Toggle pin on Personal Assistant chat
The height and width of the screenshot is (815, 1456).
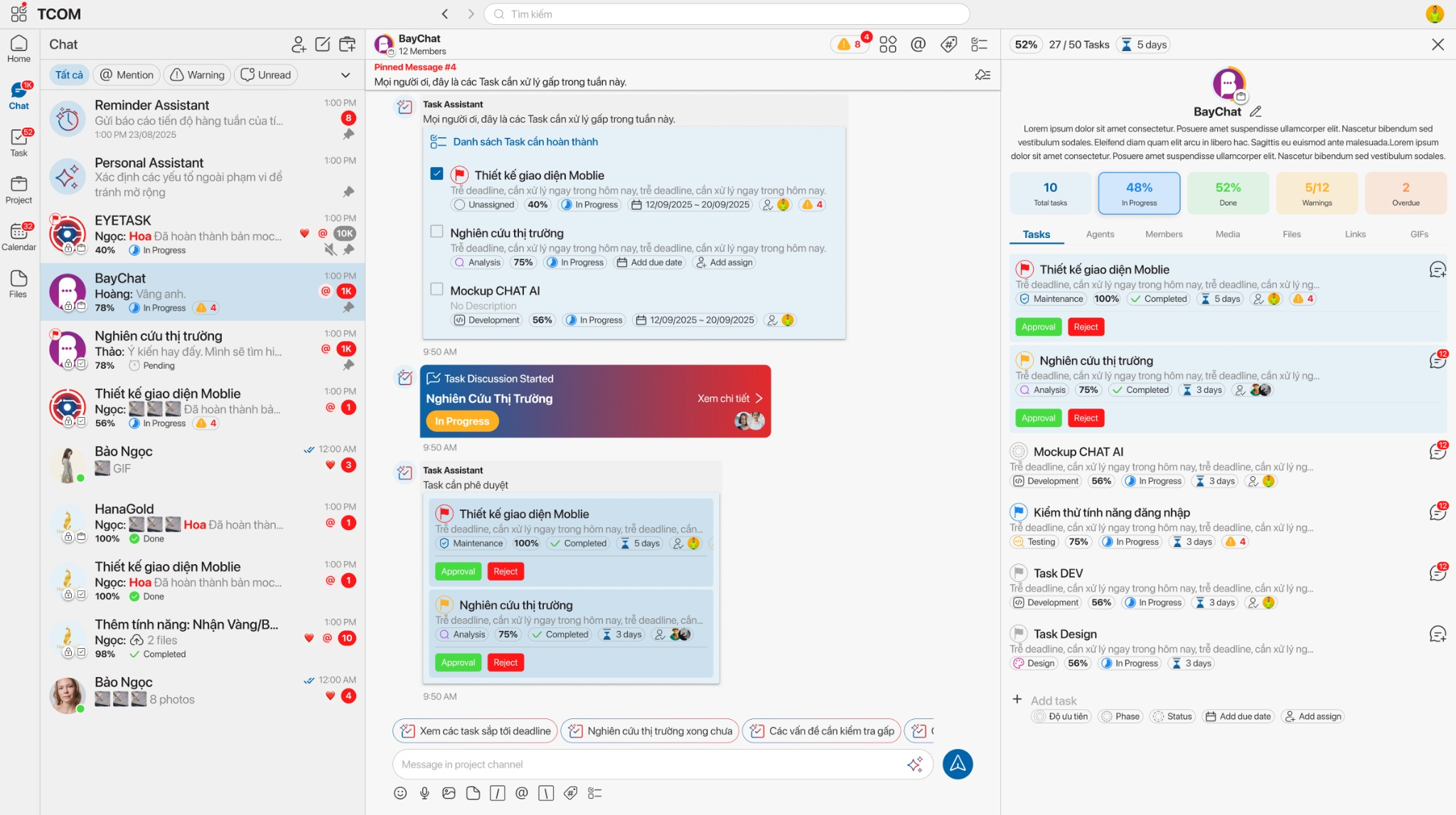pyautogui.click(x=348, y=192)
